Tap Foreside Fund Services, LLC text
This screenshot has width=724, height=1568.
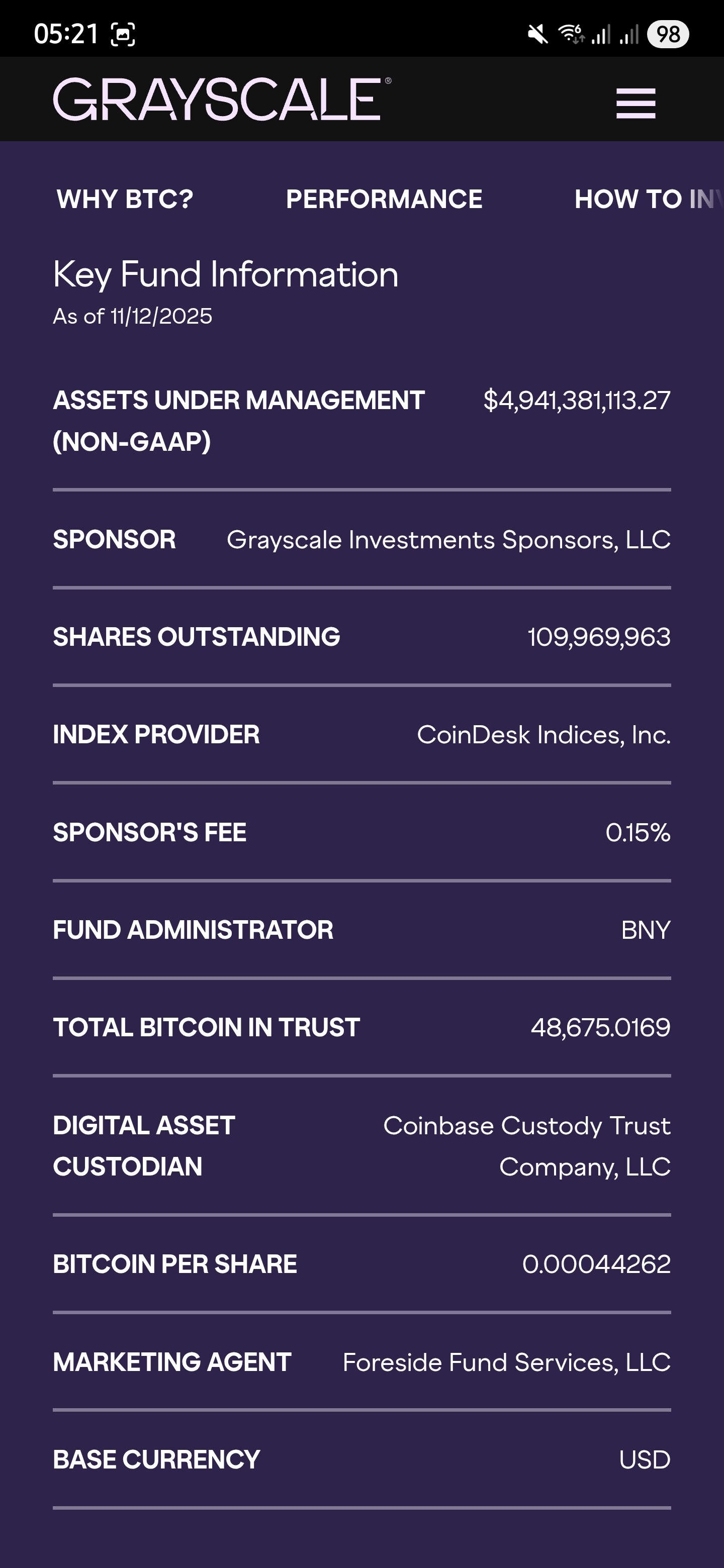coord(506,1362)
